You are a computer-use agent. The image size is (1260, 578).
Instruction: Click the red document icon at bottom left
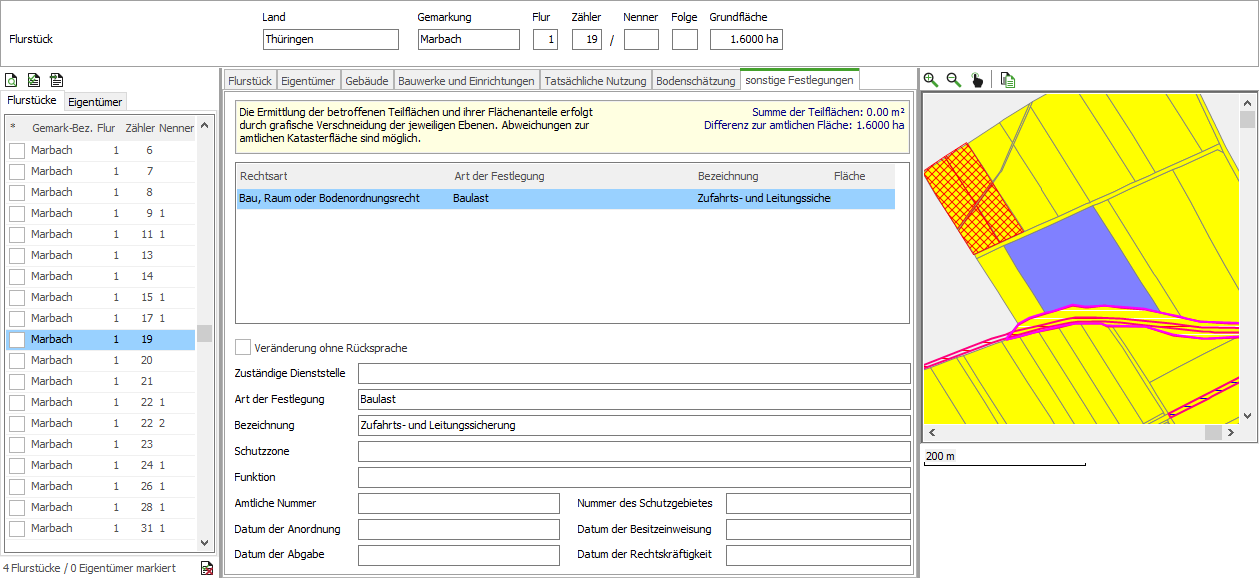pos(207,568)
